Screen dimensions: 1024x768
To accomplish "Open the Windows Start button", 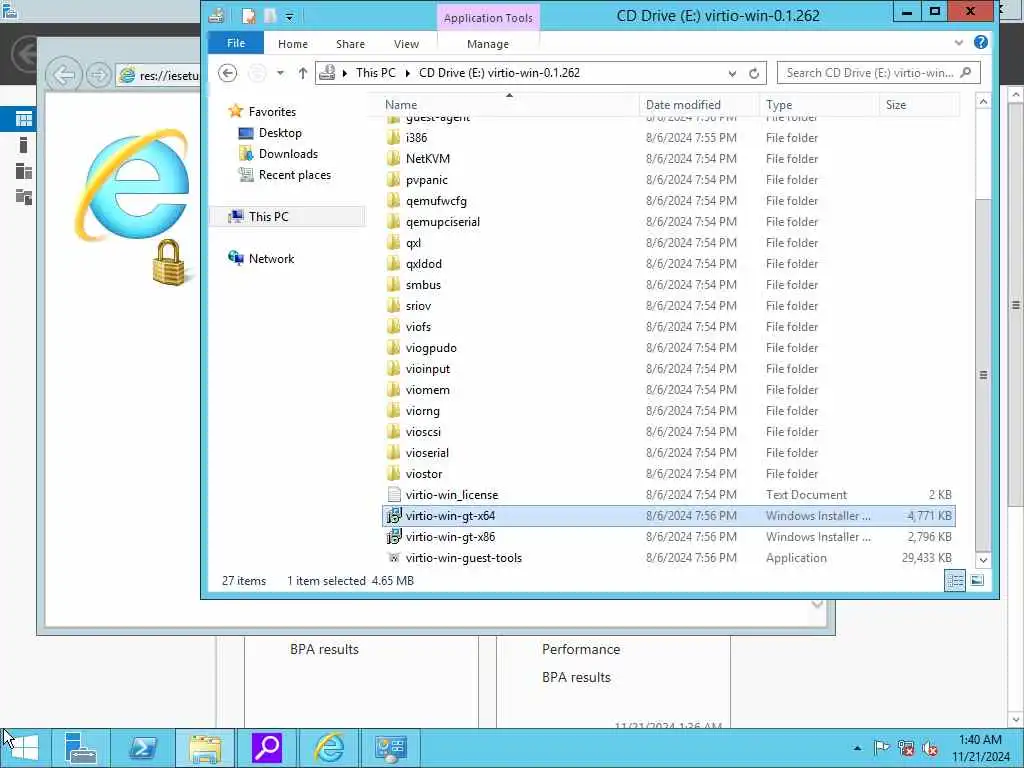I will click(25, 747).
